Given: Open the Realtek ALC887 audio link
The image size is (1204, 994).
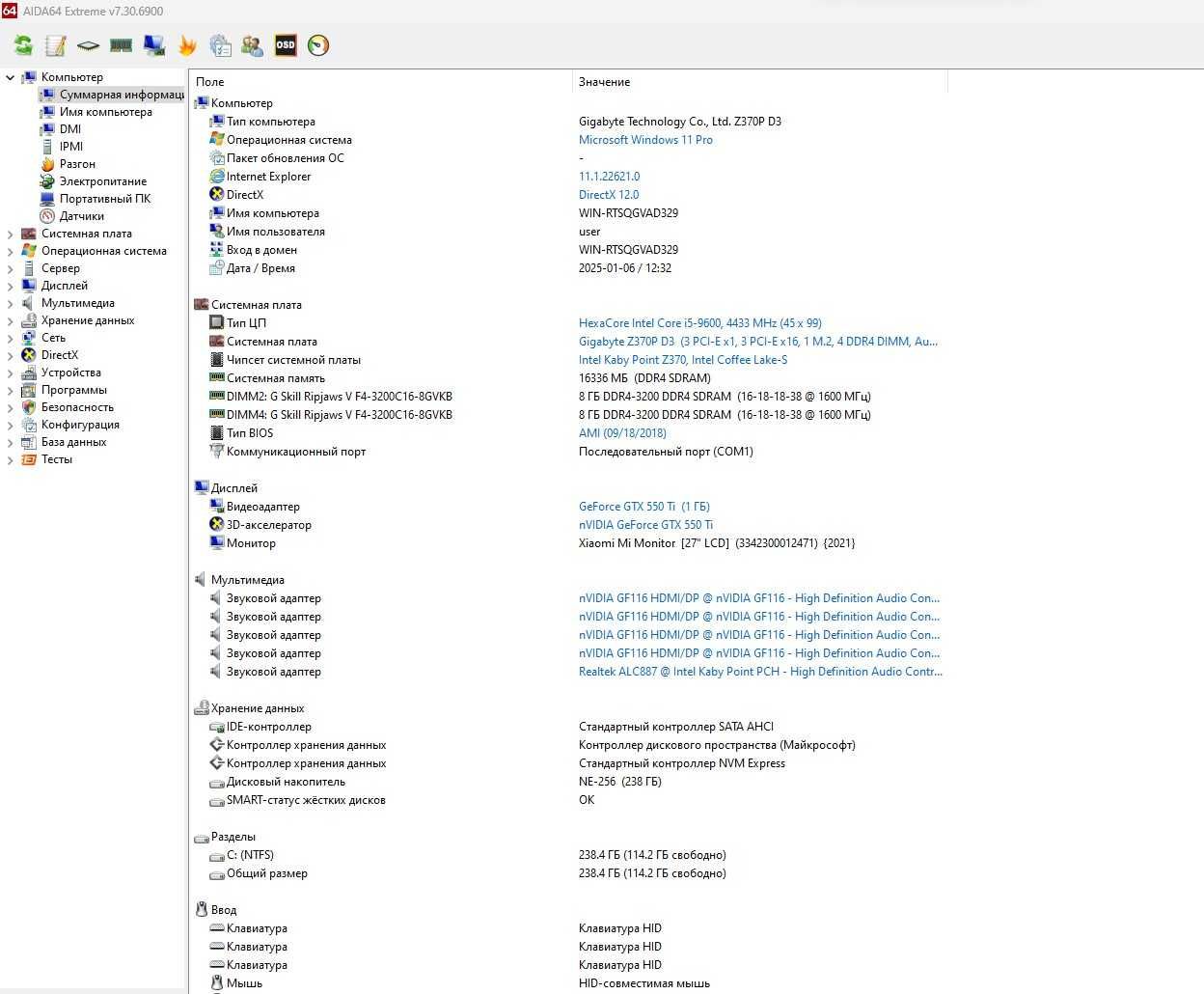Looking at the screenshot, I should click(x=760, y=672).
